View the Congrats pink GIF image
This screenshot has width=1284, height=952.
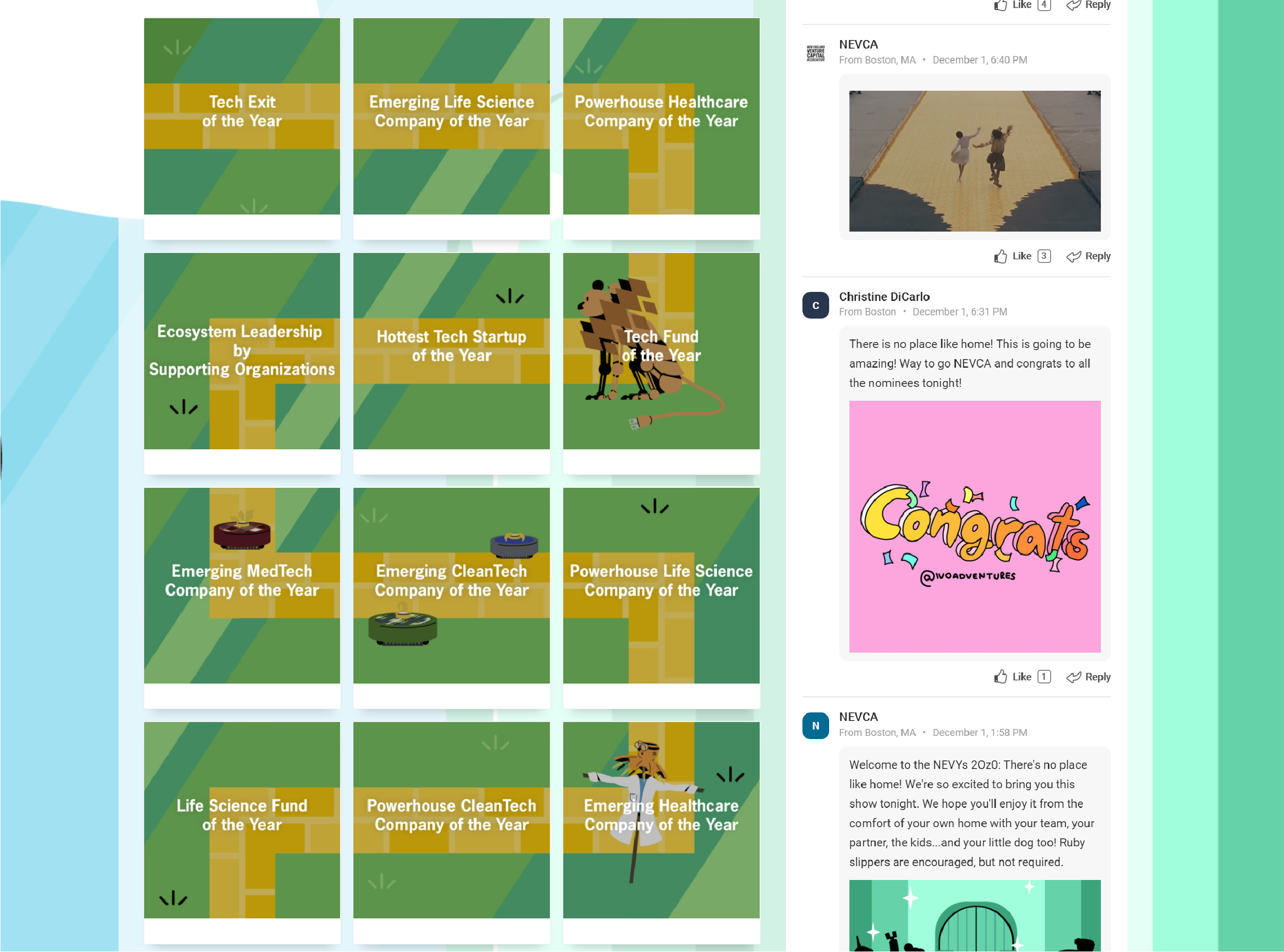[974, 527]
